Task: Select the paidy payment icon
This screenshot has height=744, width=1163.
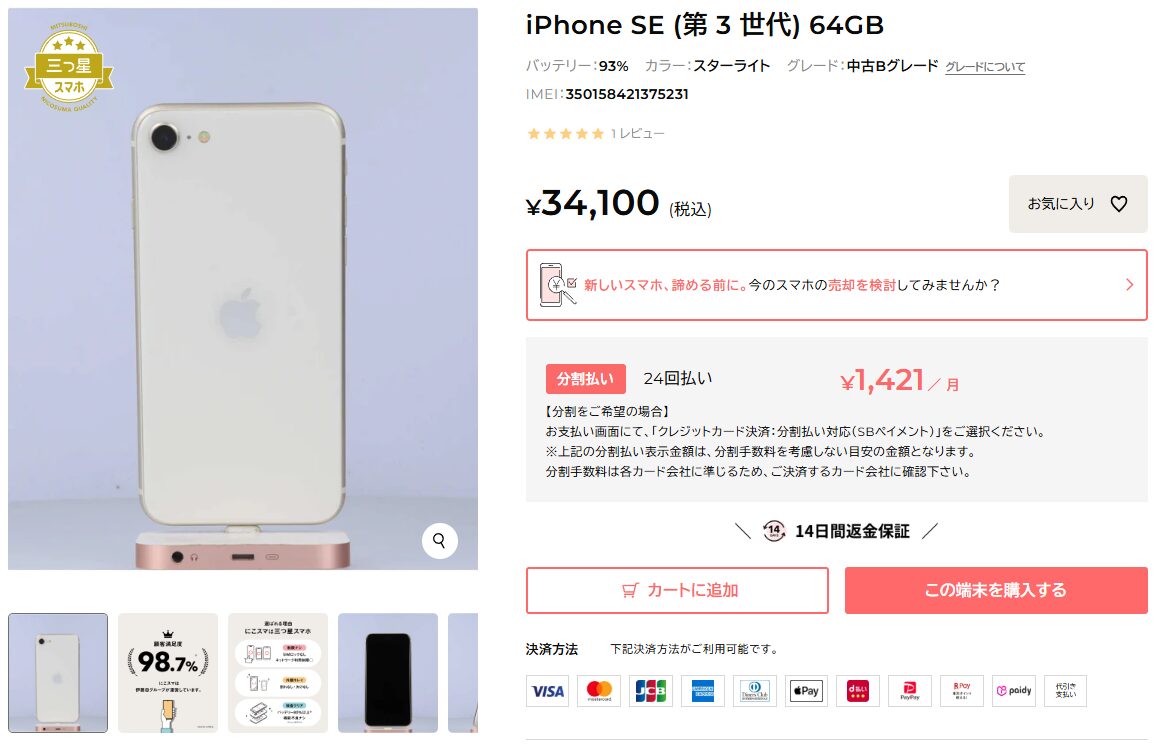Action: [x=1013, y=691]
